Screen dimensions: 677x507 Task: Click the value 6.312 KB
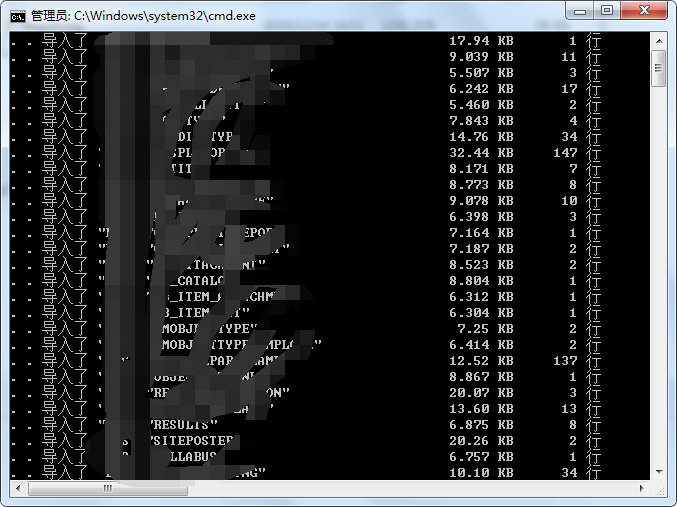(481, 297)
